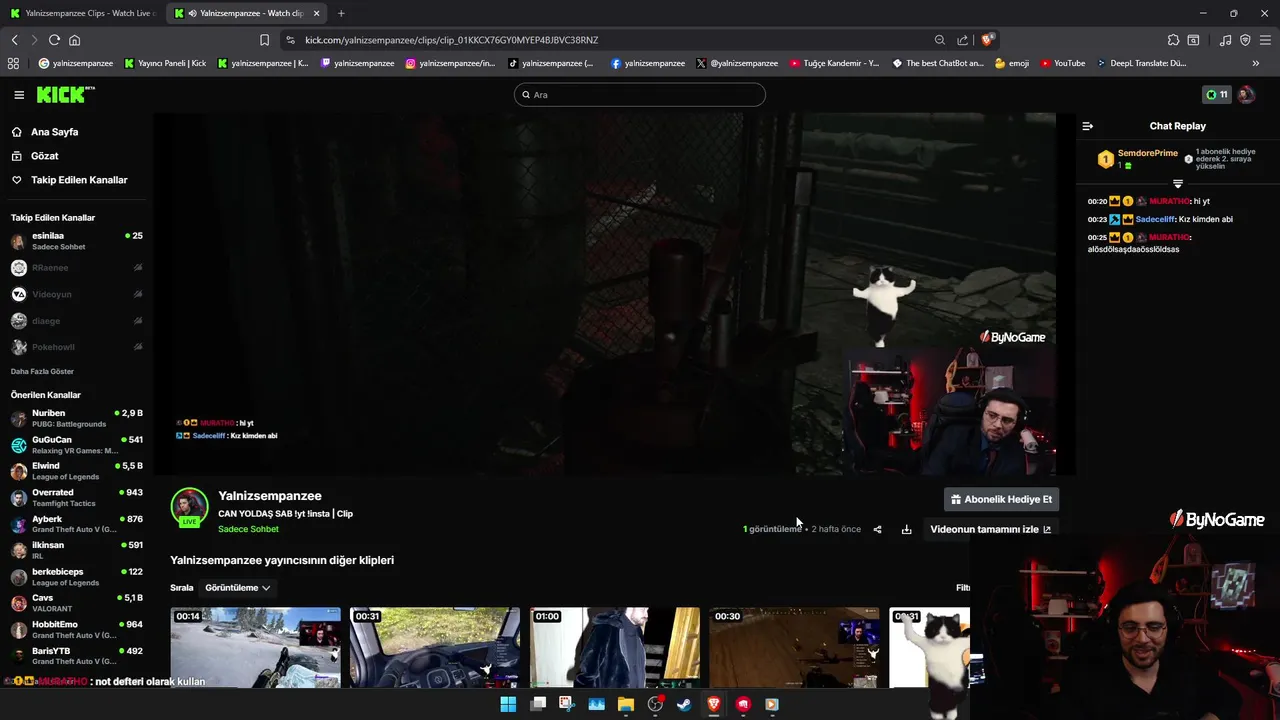Click Abonelik Hediye Et button

tap(1001, 499)
